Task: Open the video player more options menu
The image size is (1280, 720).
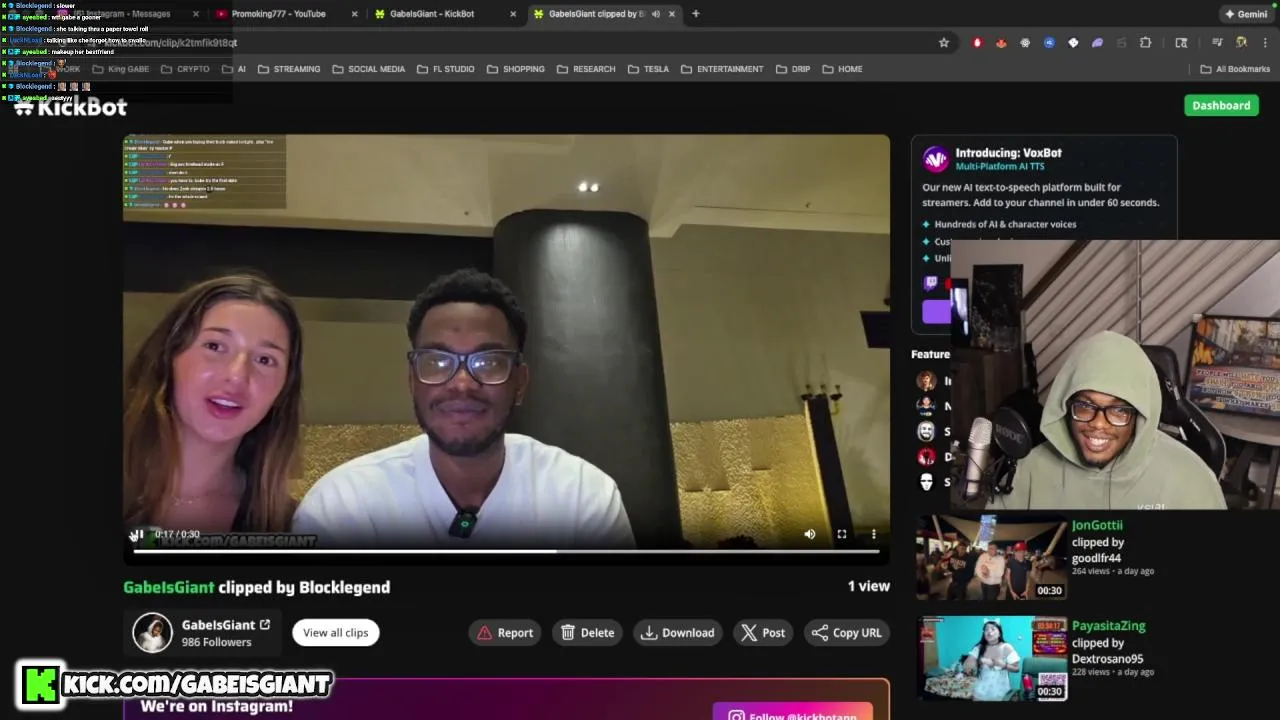Action: pos(873,534)
